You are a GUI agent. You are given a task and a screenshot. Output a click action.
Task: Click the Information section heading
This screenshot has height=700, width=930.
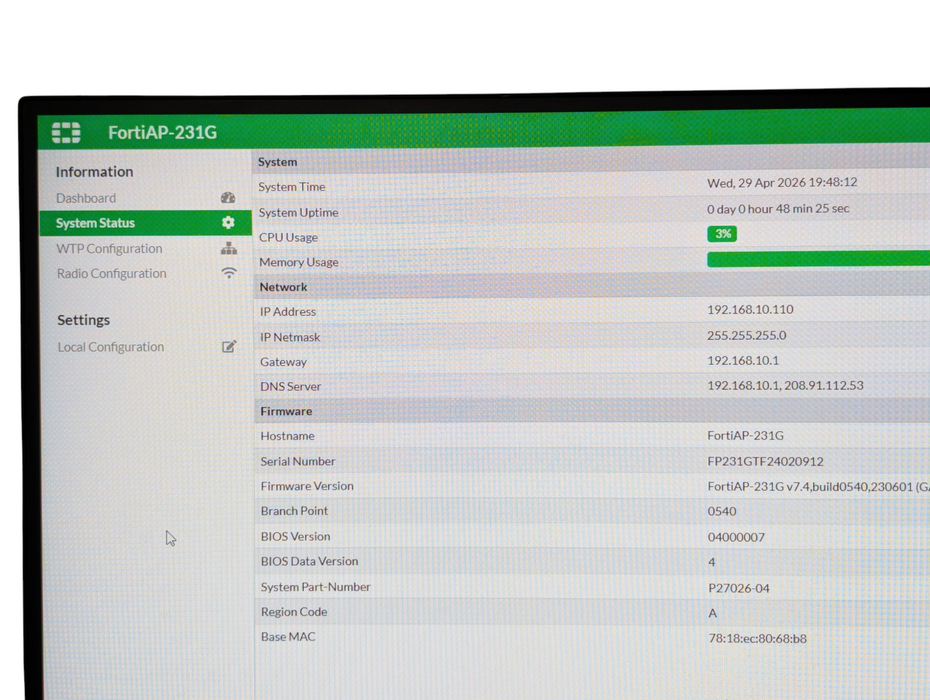coord(94,172)
